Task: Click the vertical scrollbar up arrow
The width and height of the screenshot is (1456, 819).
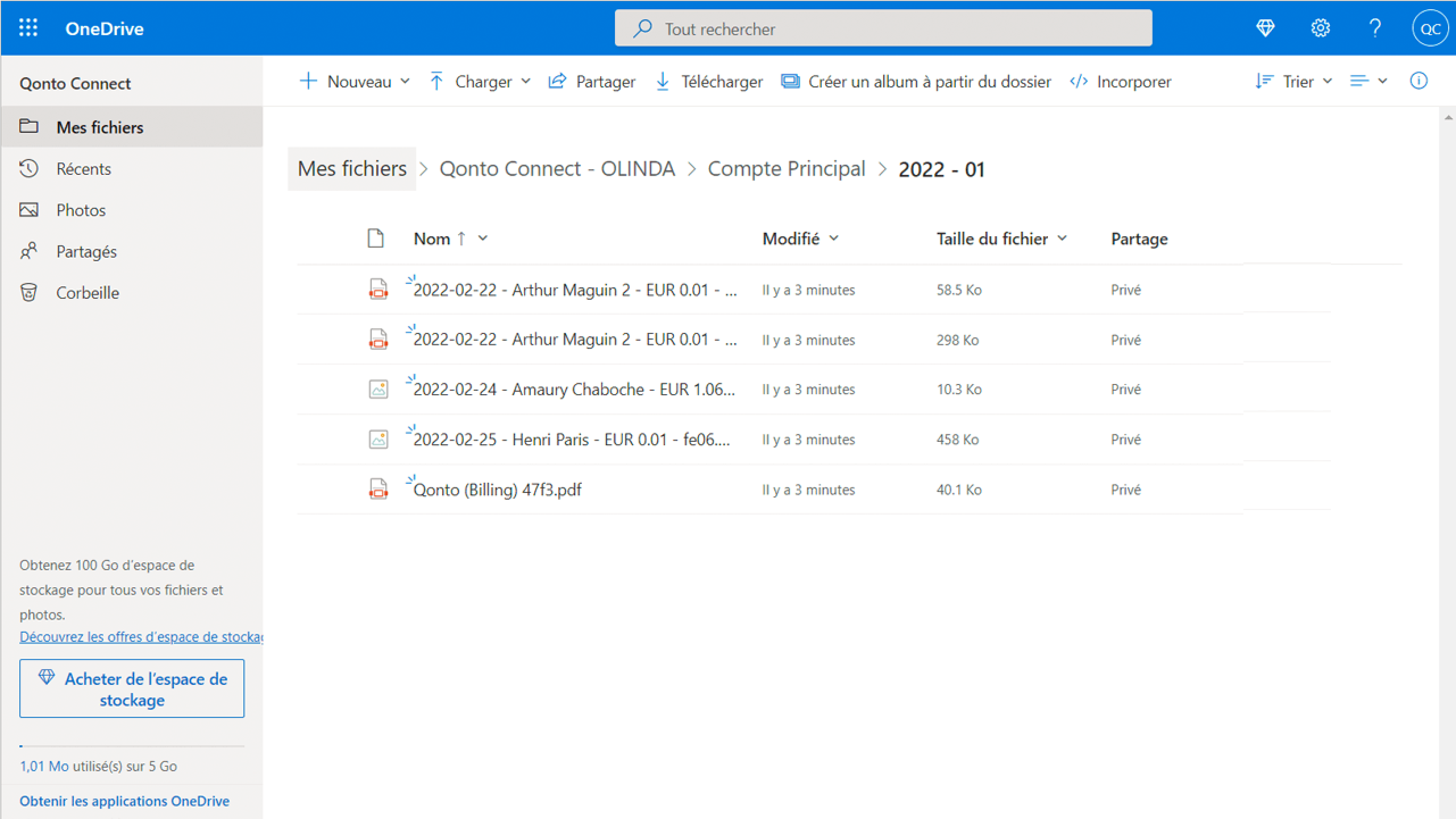Action: click(x=1447, y=118)
